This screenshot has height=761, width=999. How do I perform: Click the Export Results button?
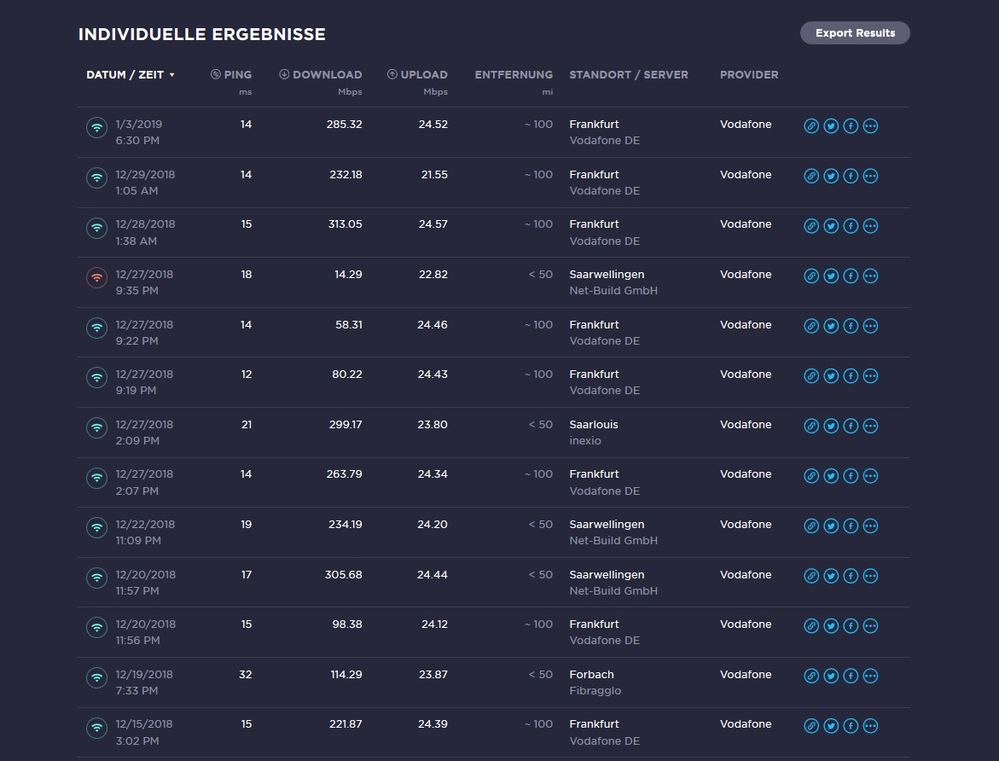click(854, 33)
